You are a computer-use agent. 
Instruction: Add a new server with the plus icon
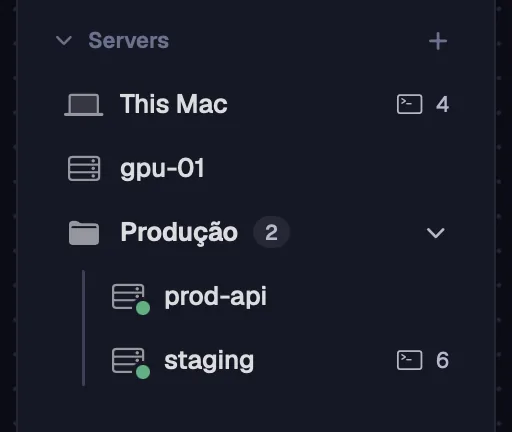(438, 41)
